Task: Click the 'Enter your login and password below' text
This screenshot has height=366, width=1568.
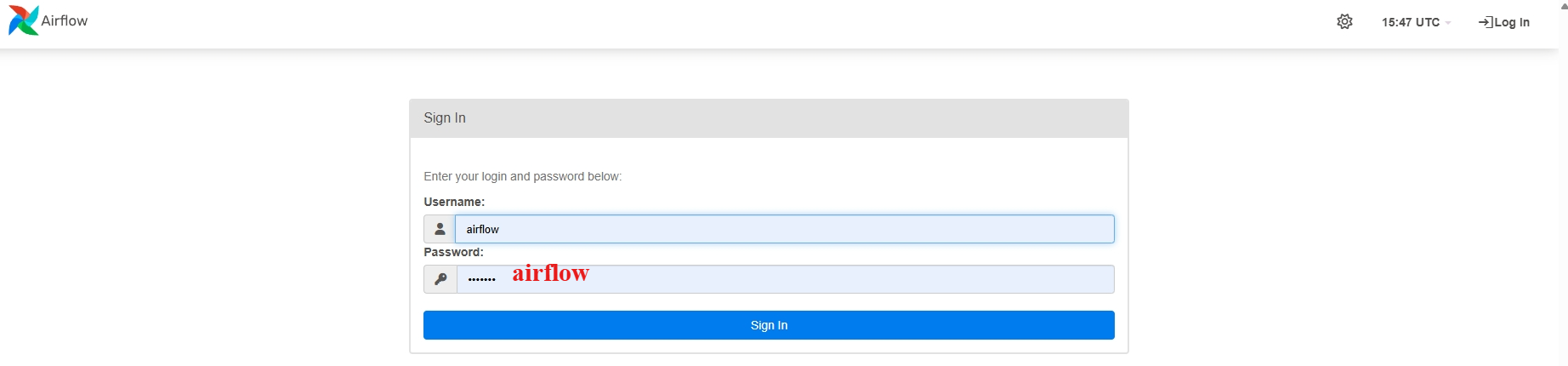Action: click(522, 176)
